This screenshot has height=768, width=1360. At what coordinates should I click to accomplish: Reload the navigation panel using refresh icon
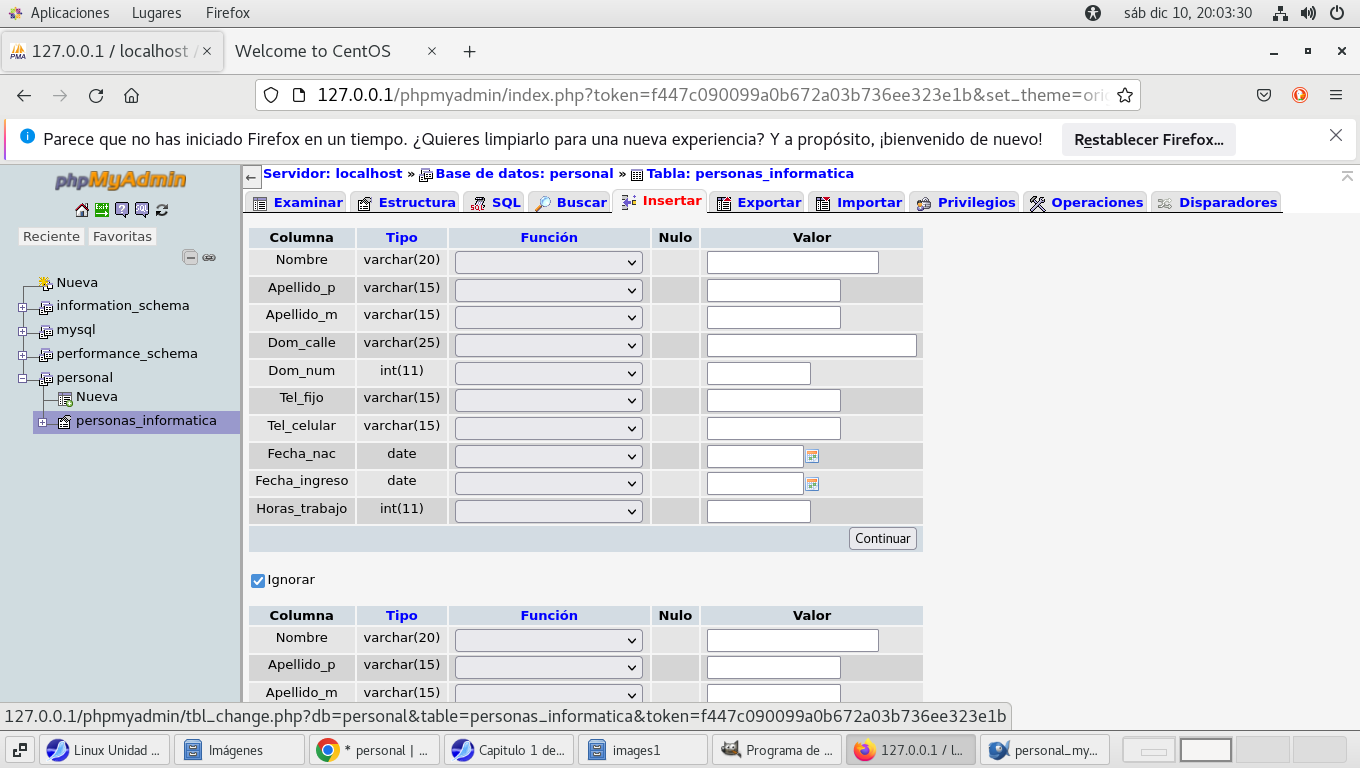pyautogui.click(x=162, y=210)
